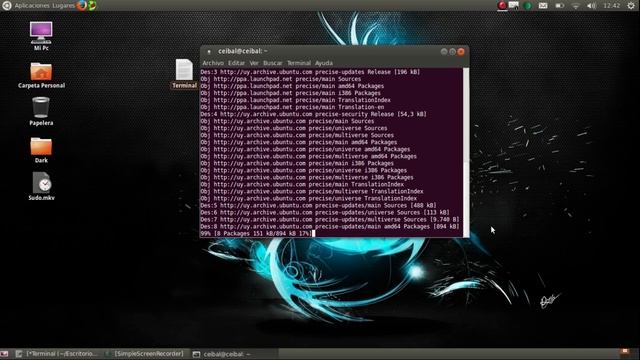Image resolution: width=640 pixels, height=360 pixels.
Task: Open the system settings gear menu
Action: (x=631, y=6)
